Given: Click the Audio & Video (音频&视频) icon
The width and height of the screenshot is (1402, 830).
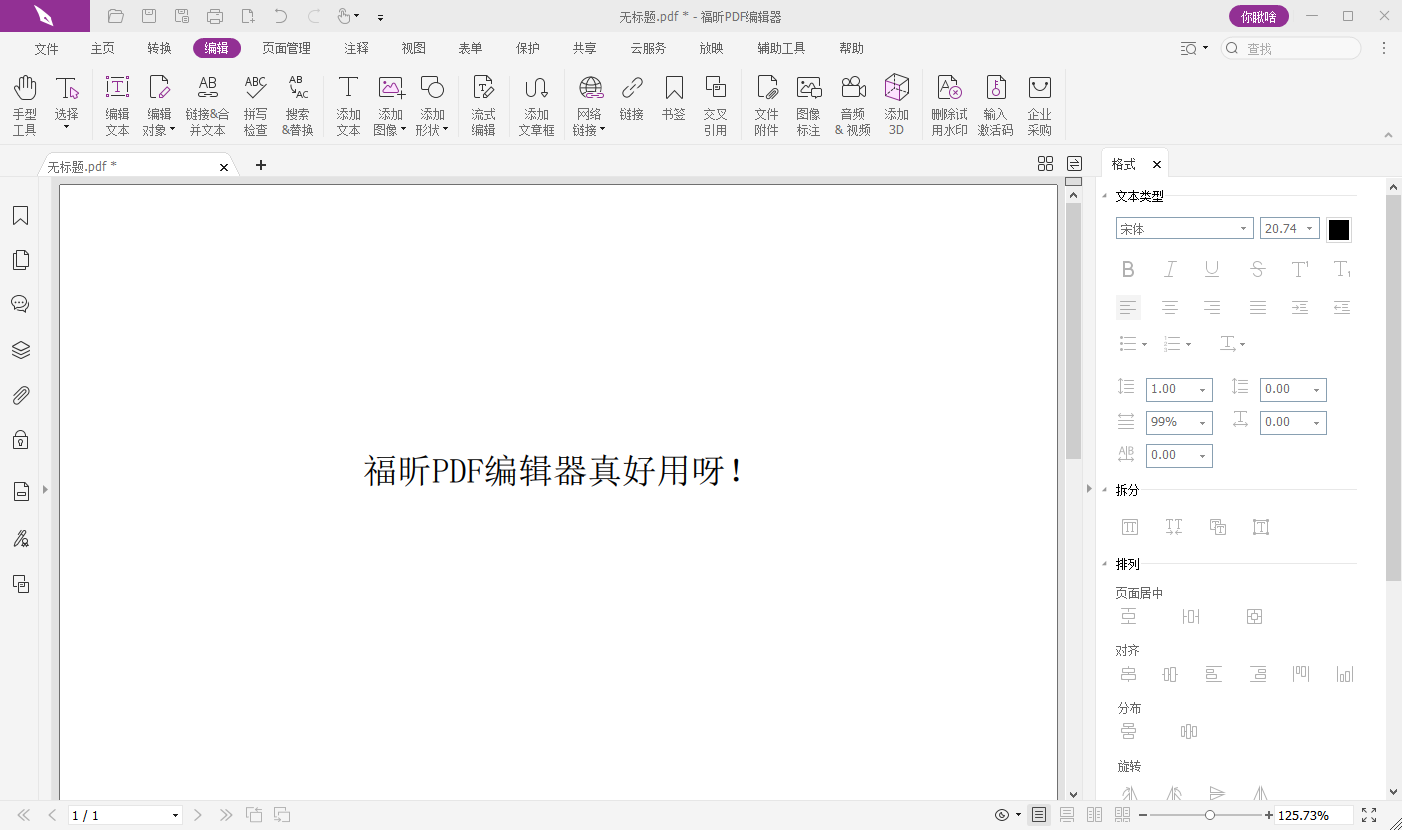Looking at the screenshot, I should (x=853, y=105).
